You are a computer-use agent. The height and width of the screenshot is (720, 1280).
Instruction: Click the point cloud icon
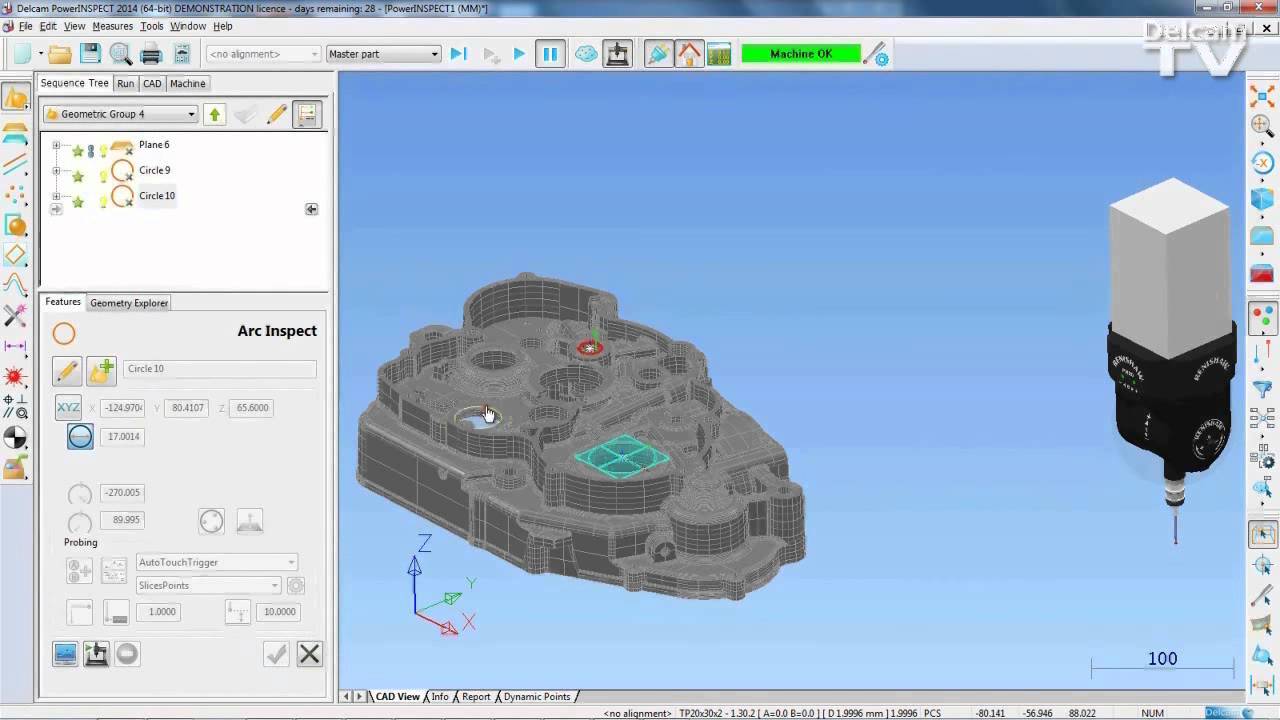point(587,54)
